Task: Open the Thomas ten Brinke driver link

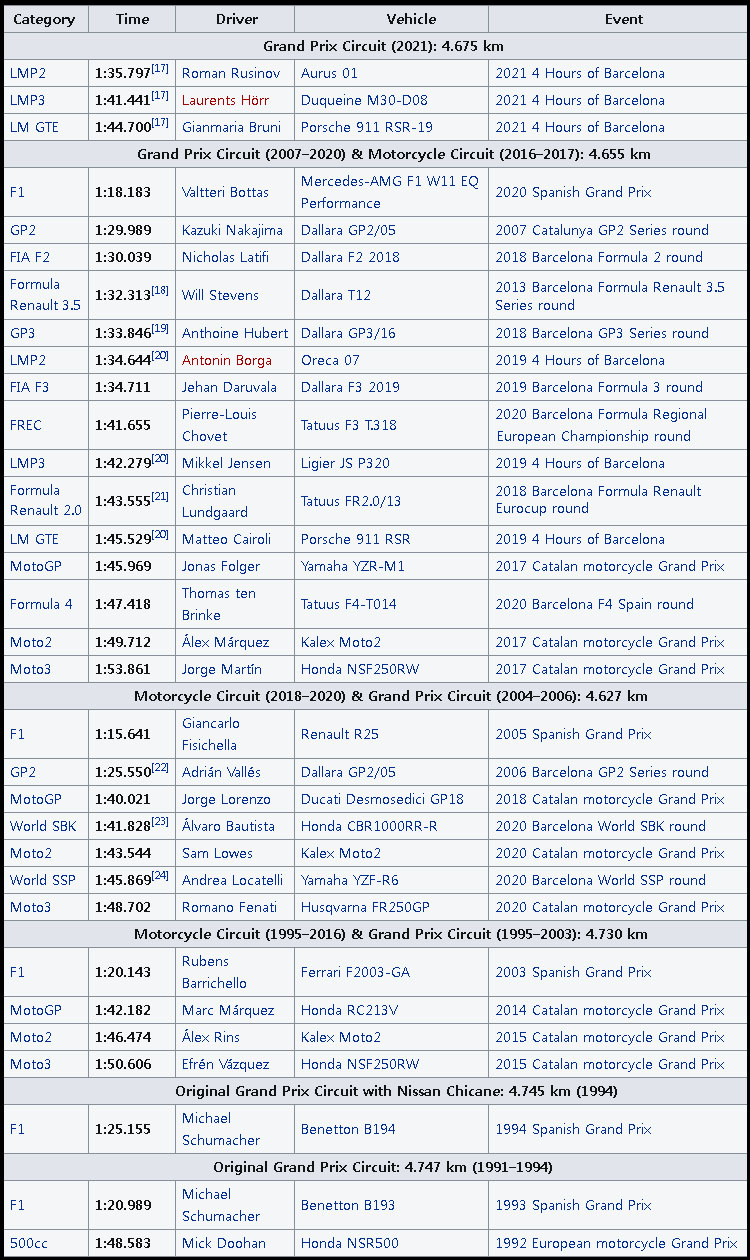Action: [219, 604]
